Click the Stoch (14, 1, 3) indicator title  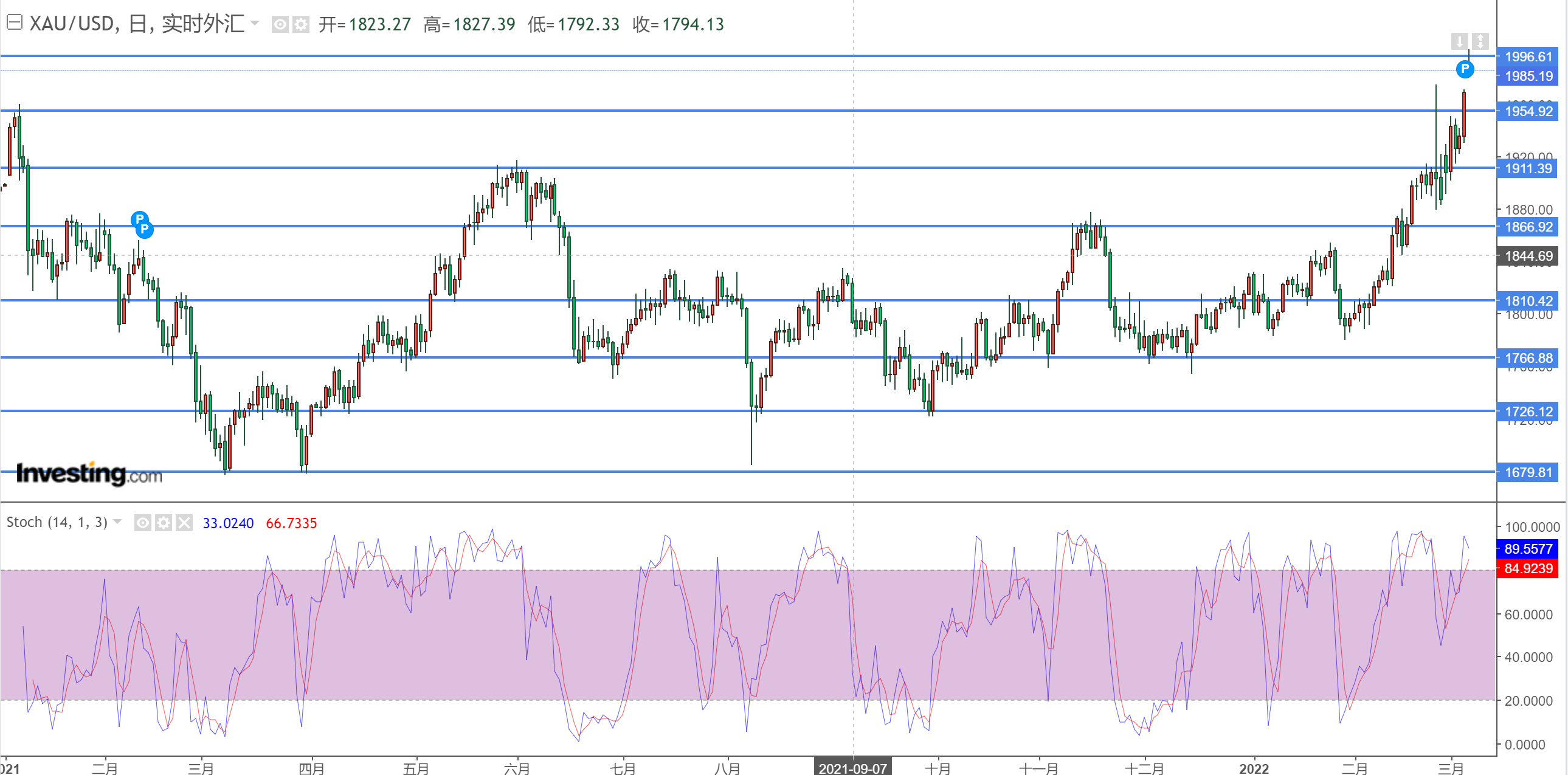[57, 522]
